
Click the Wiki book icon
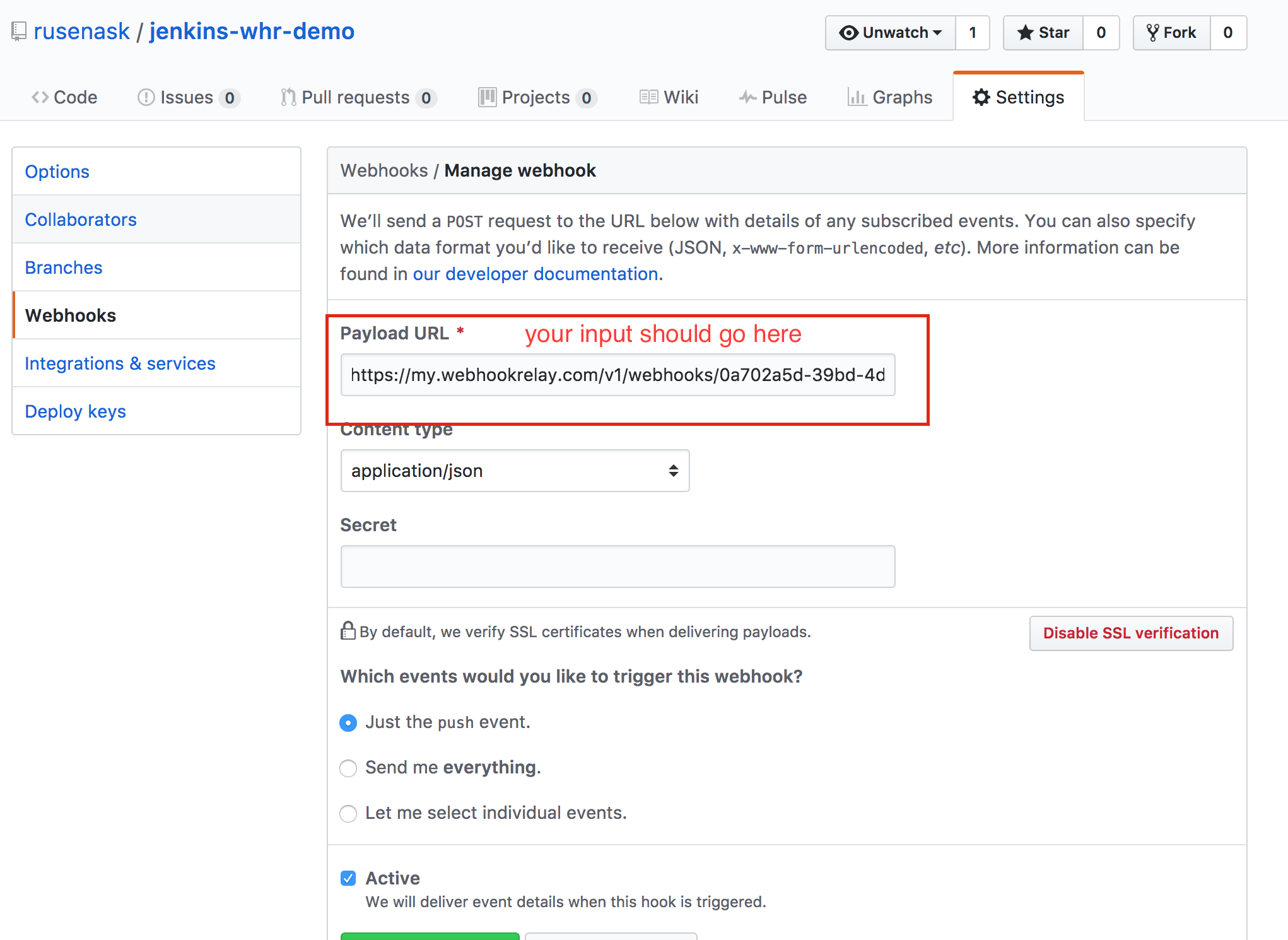[x=648, y=97]
